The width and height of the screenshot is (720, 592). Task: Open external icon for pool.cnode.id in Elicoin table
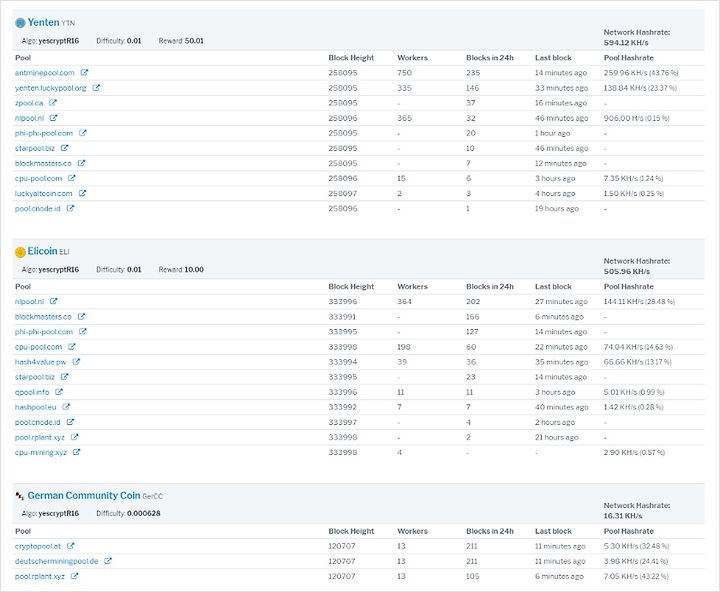pyautogui.click(x=70, y=422)
